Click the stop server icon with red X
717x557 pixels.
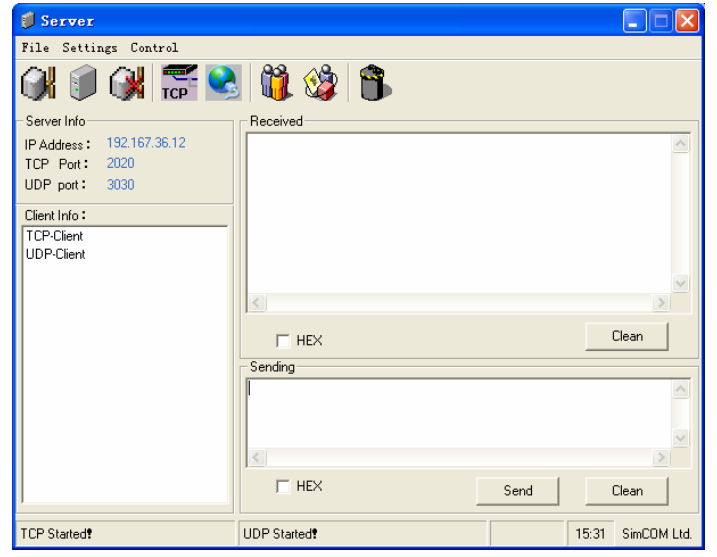127,83
